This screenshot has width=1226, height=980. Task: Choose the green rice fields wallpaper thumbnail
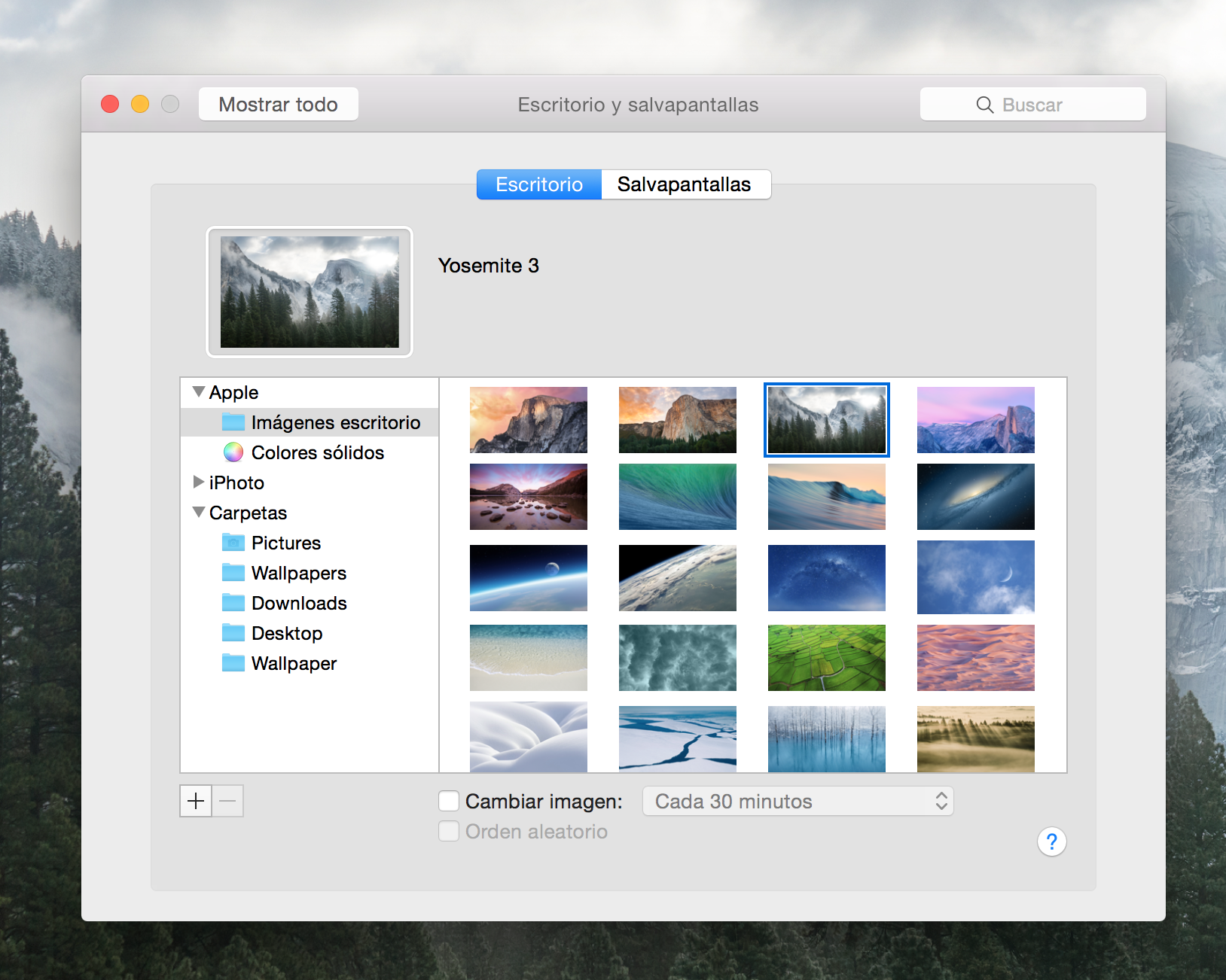[826, 658]
